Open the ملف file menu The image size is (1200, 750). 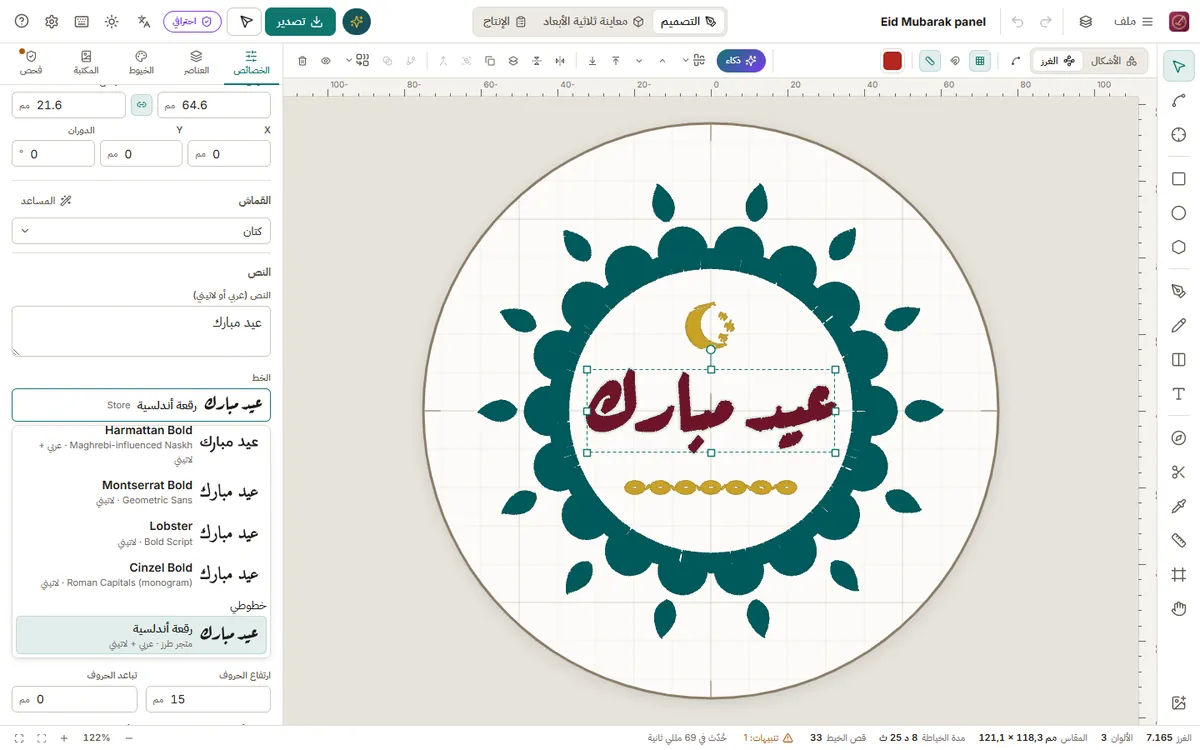point(1133,21)
